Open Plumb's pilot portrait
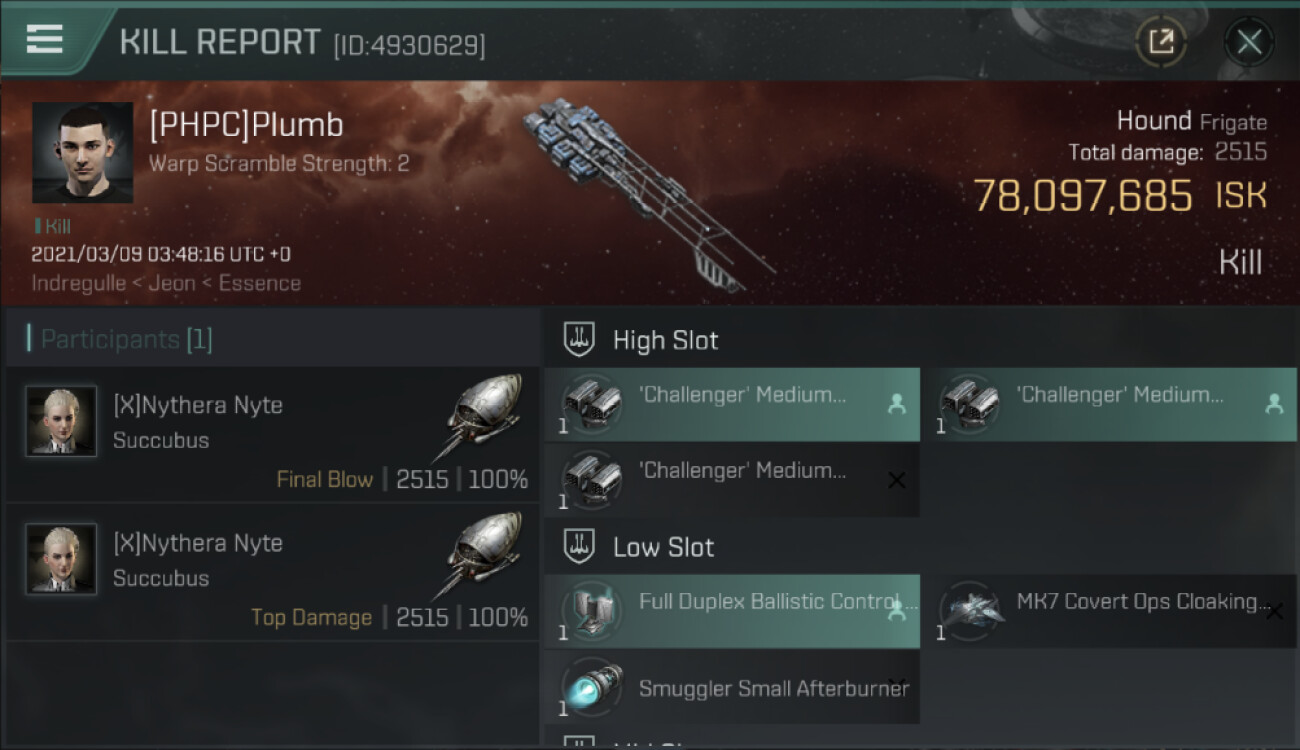1300x750 pixels. coord(82,152)
